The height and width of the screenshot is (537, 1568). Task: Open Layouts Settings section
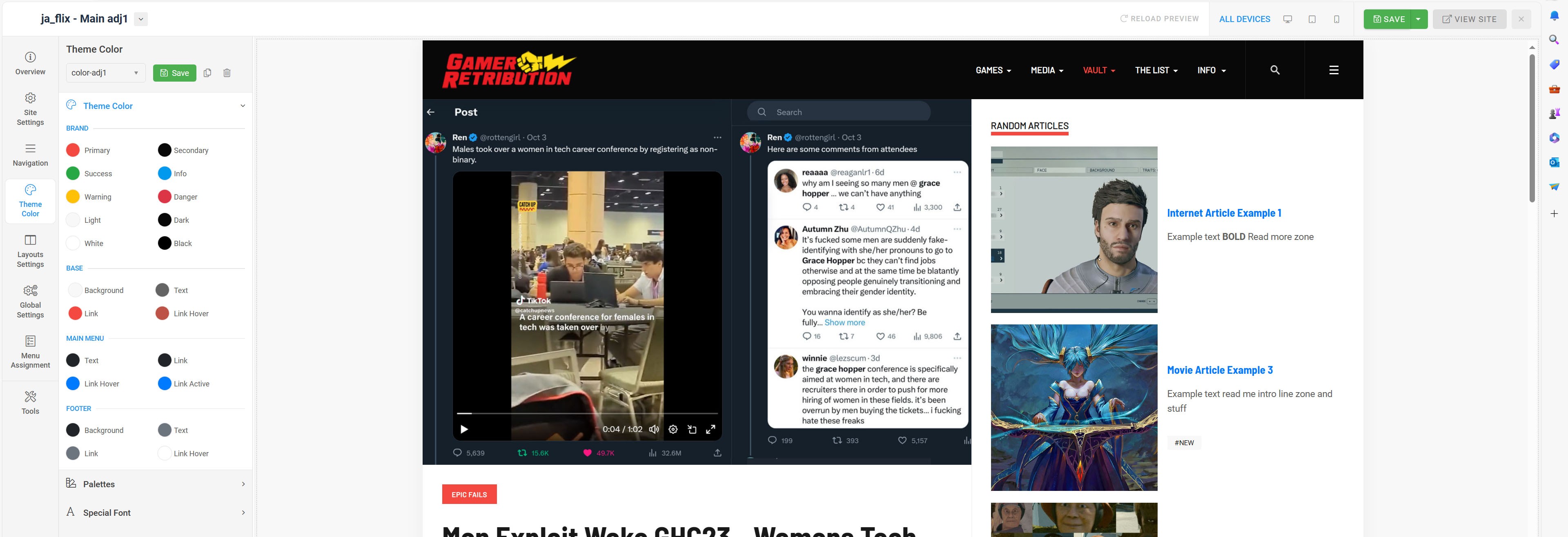pyautogui.click(x=30, y=251)
